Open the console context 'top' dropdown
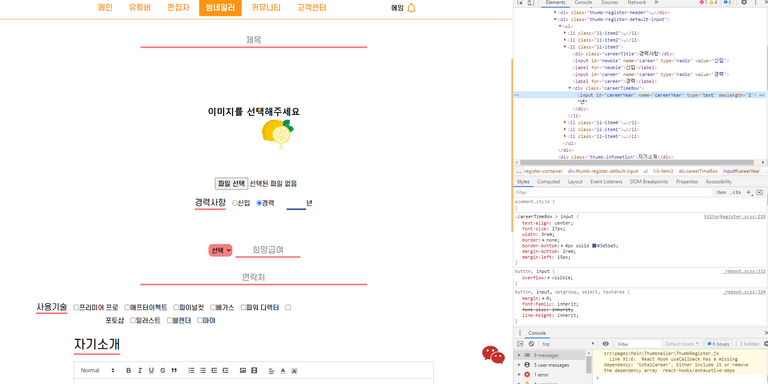Image resolution: width=768 pixels, height=384 pixels. tap(568, 344)
